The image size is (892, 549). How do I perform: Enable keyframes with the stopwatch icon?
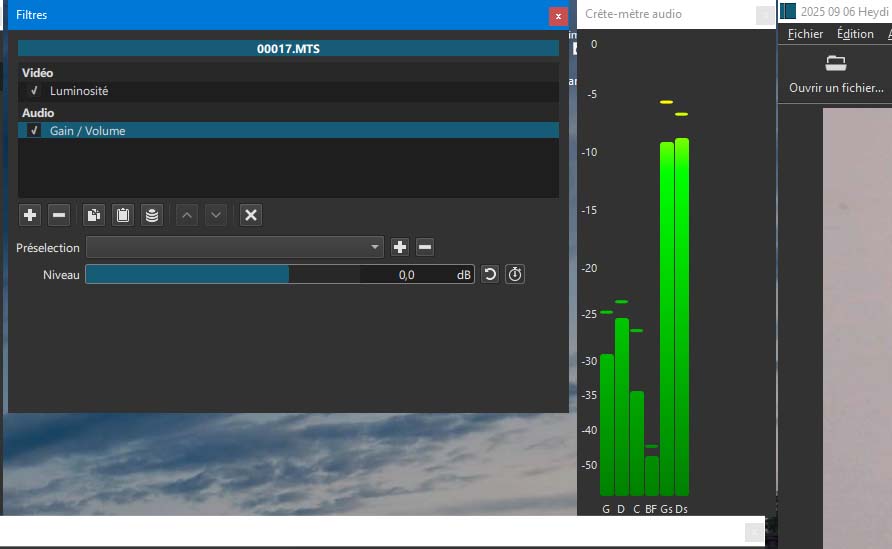coord(515,274)
